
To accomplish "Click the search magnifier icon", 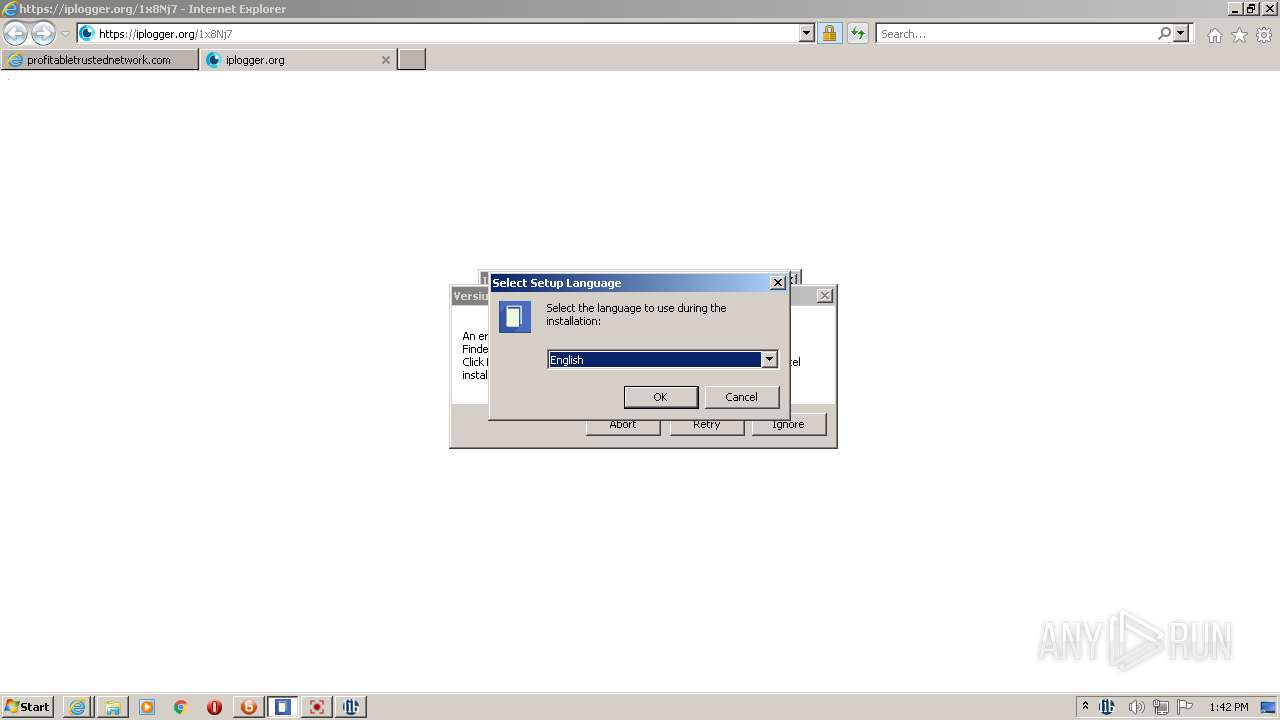I will (x=1164, y=34).
